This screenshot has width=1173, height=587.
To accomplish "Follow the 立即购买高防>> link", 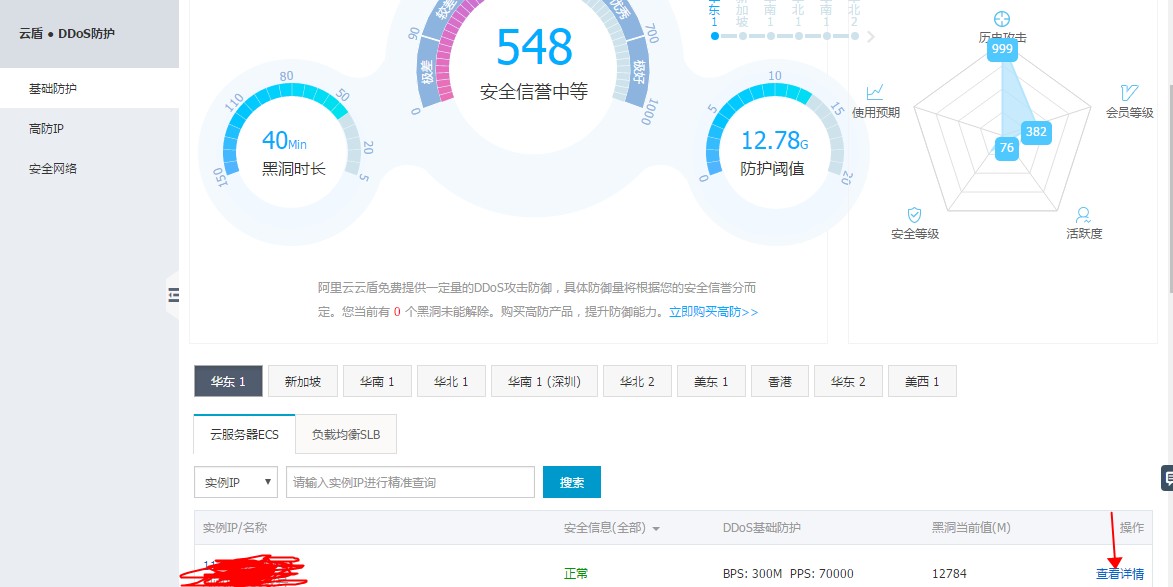I will tap(714, 312).
